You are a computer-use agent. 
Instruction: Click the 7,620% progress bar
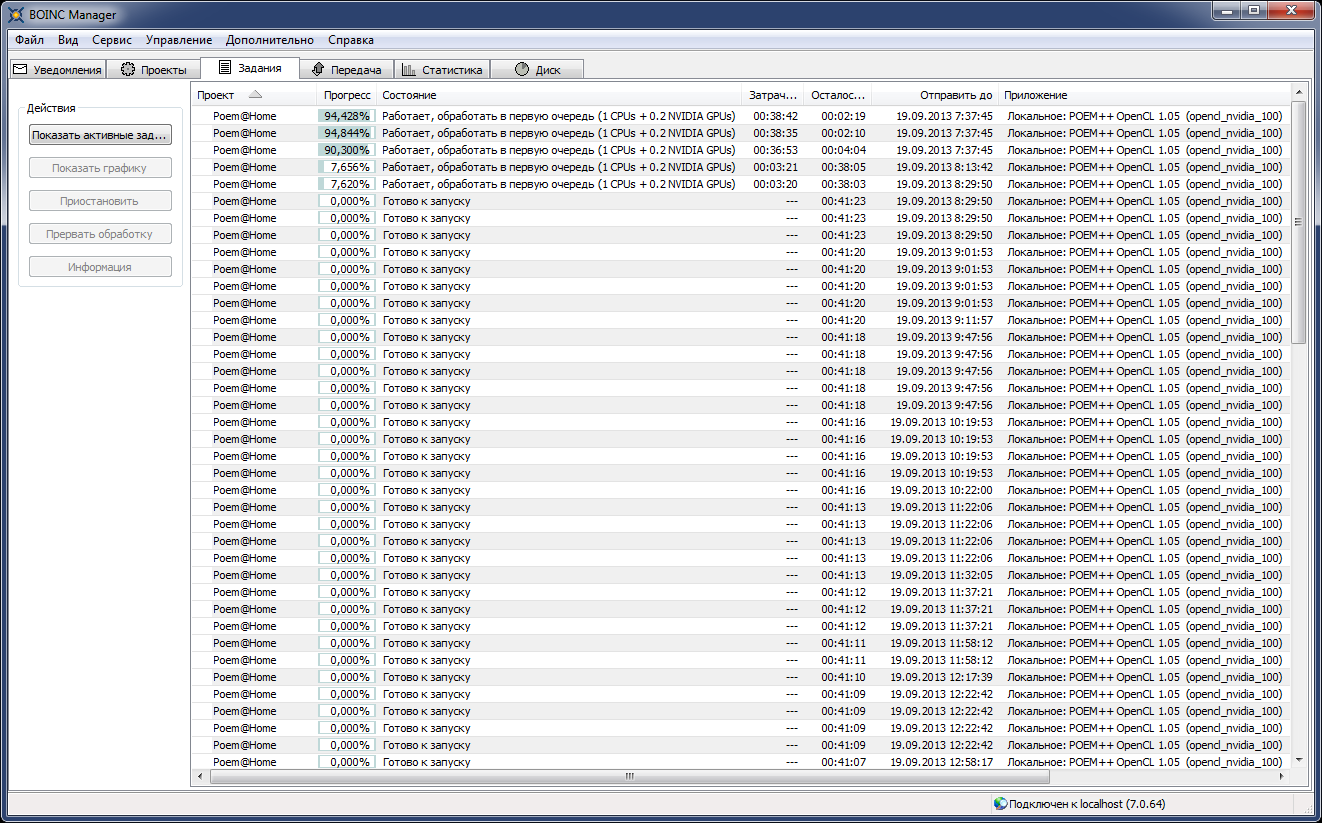click(346, 184)
